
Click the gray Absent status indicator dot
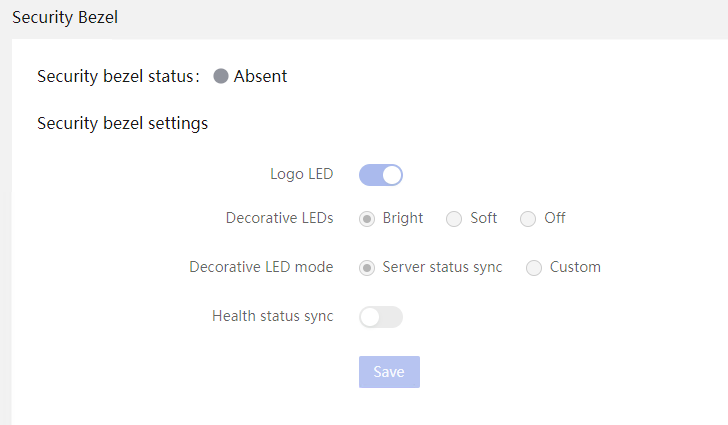(x=221, y=76)
